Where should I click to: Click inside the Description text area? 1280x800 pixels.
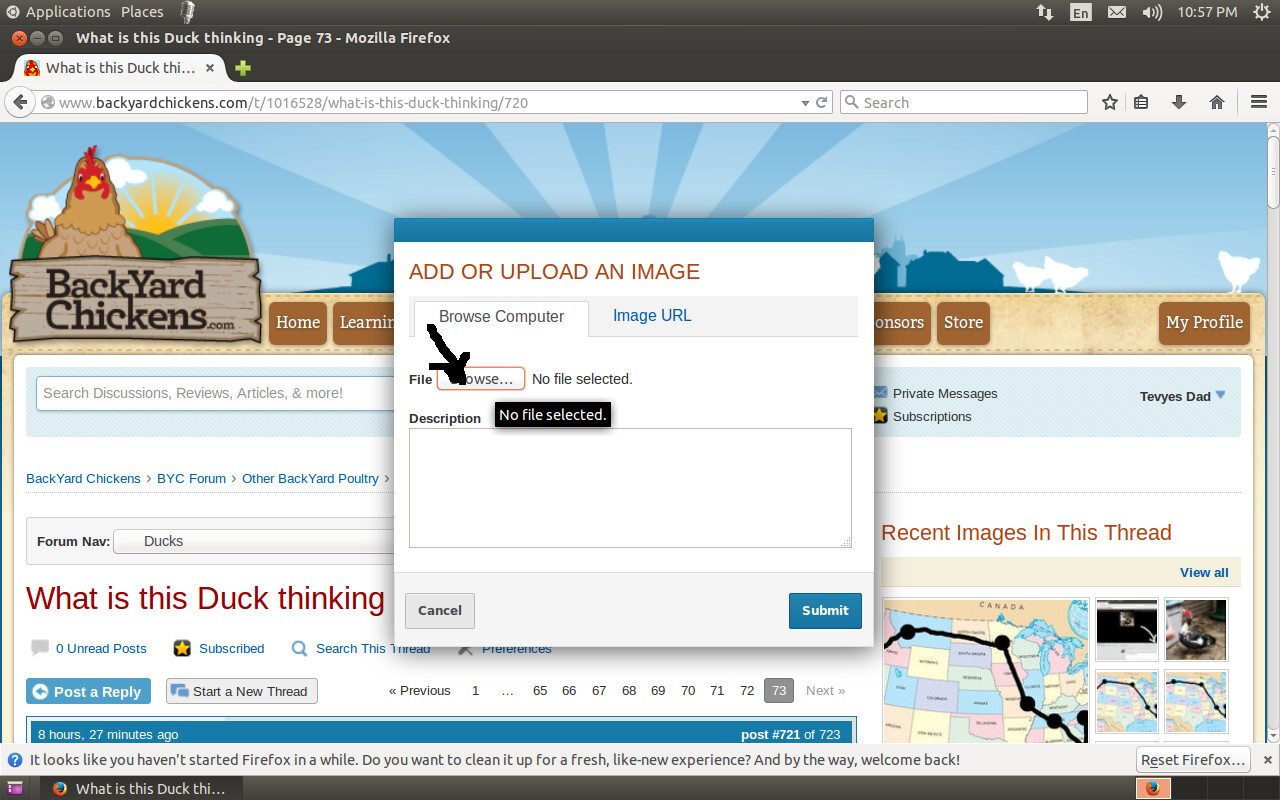click(630, 488)
